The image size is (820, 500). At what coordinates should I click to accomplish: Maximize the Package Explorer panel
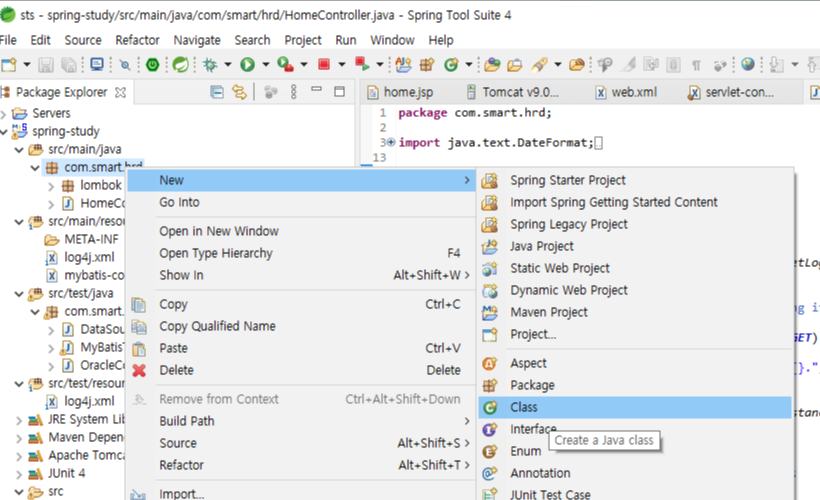[x=339, y=92]
